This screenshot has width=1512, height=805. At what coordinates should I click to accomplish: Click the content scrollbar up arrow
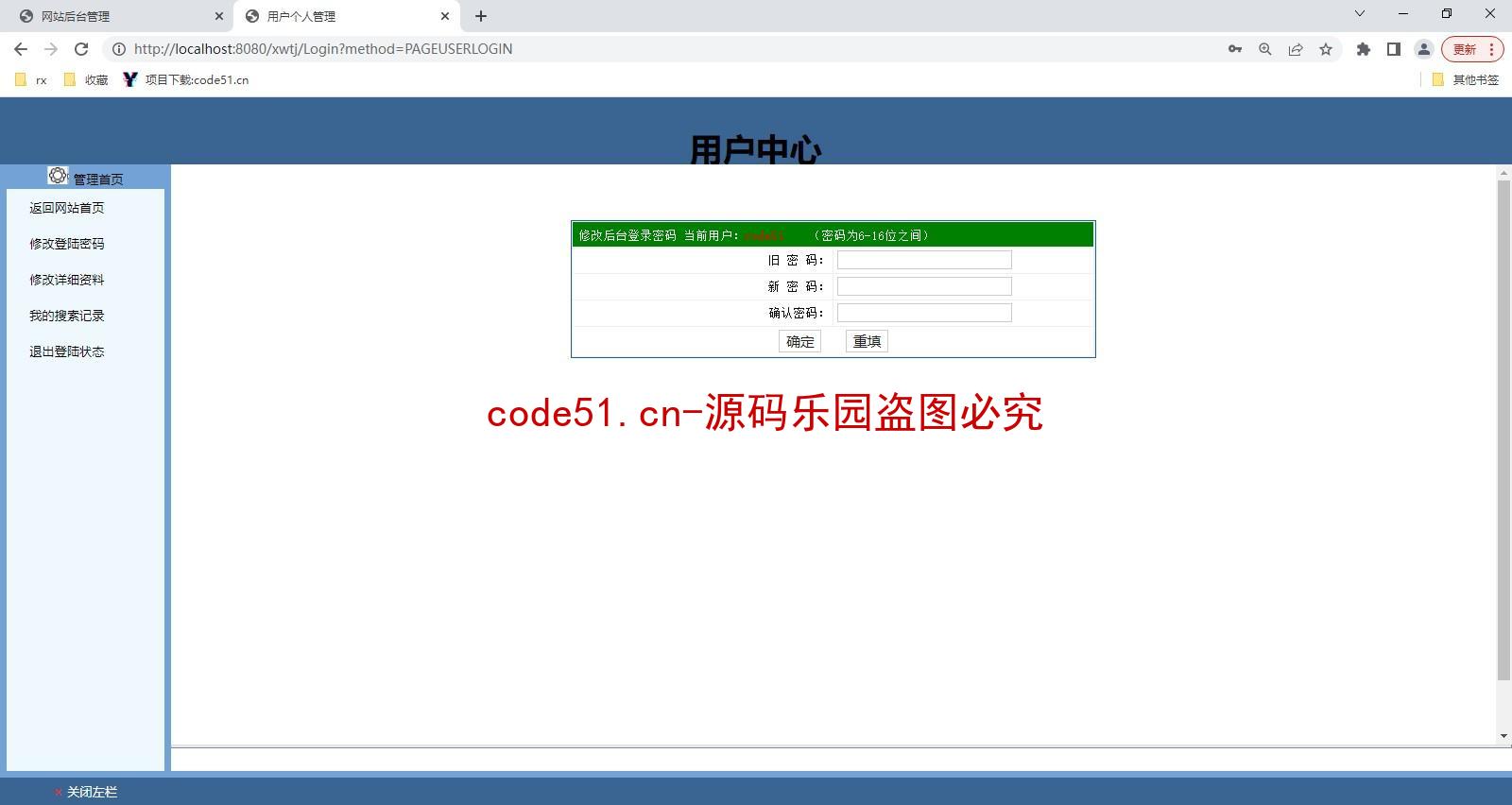click(x=1503, y=174)
